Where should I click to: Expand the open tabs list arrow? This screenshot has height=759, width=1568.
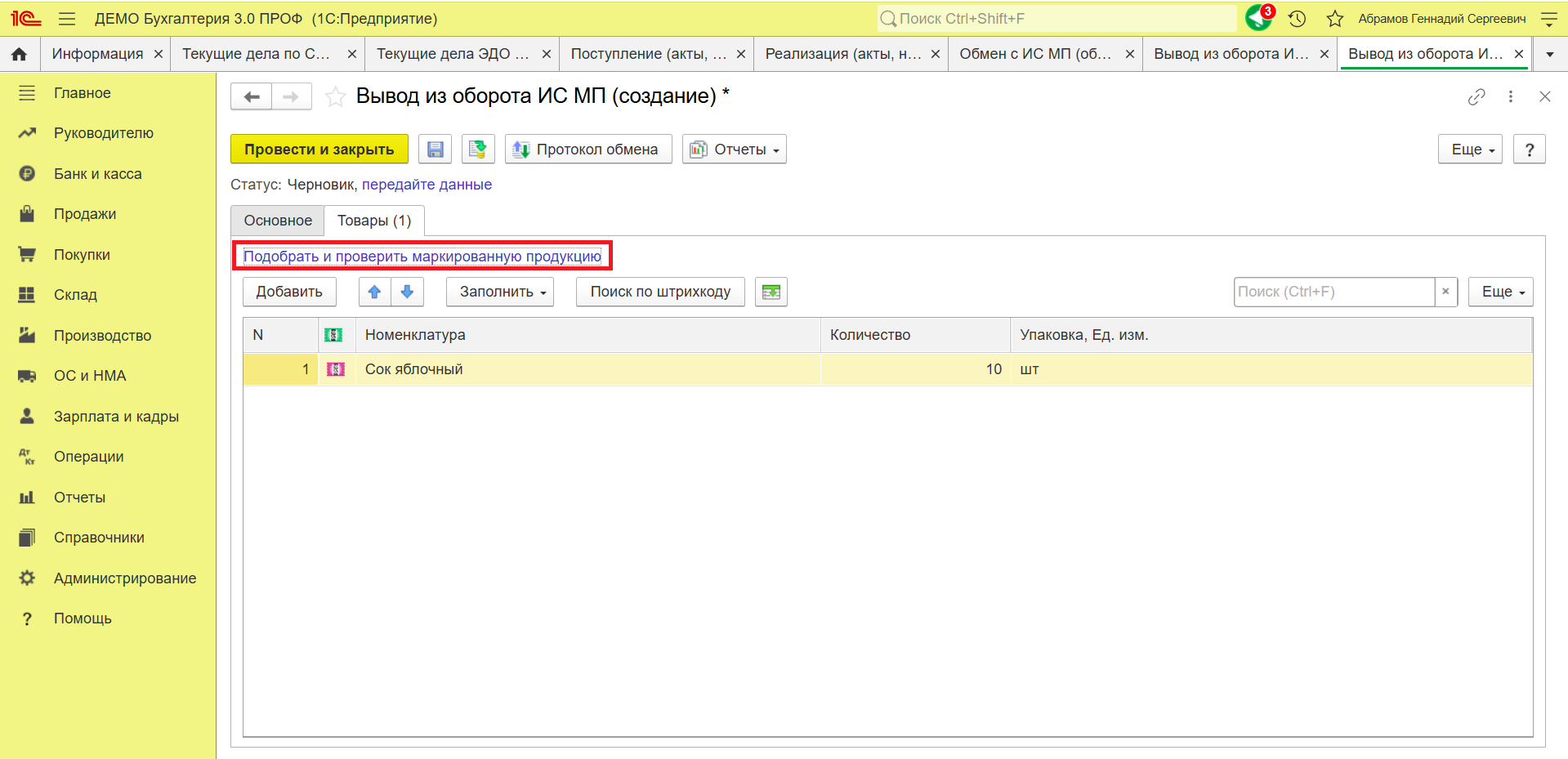[x=1550, y=54]
